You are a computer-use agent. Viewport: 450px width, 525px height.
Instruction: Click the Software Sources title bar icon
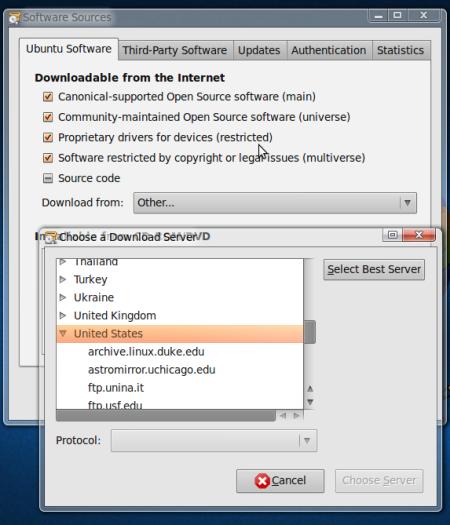click(x=14, y=18)
